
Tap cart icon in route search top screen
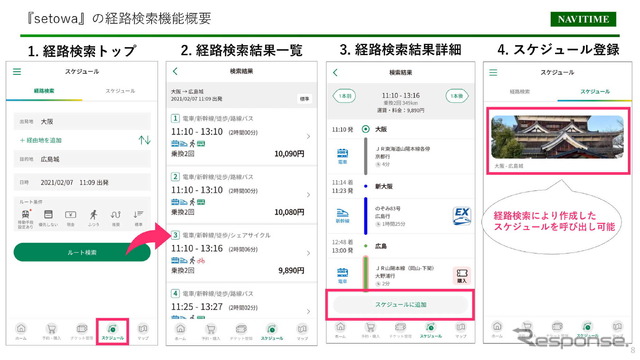(51, 329)
